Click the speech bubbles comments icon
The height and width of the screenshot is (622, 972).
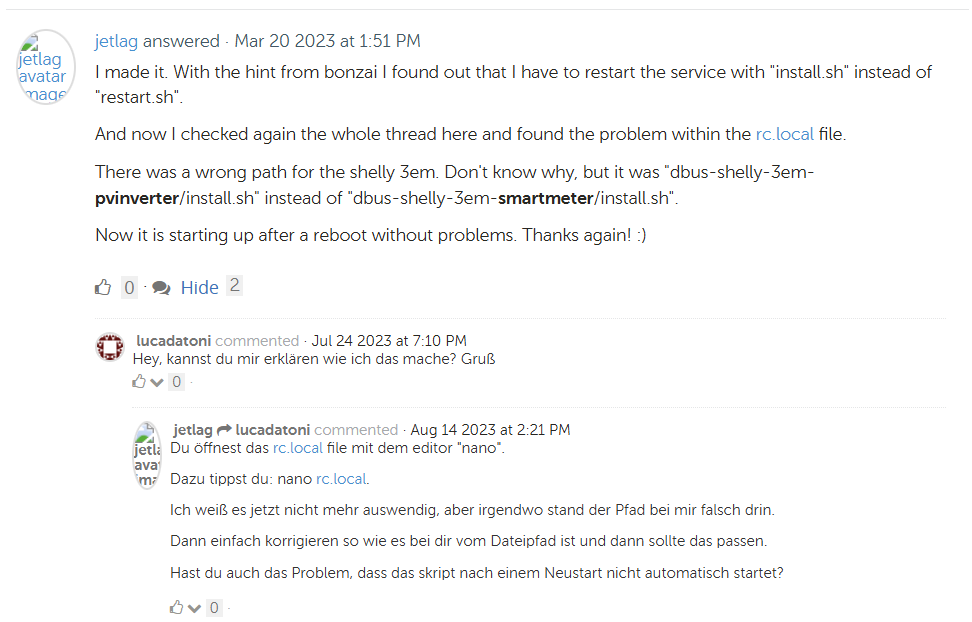pos(161,288)
